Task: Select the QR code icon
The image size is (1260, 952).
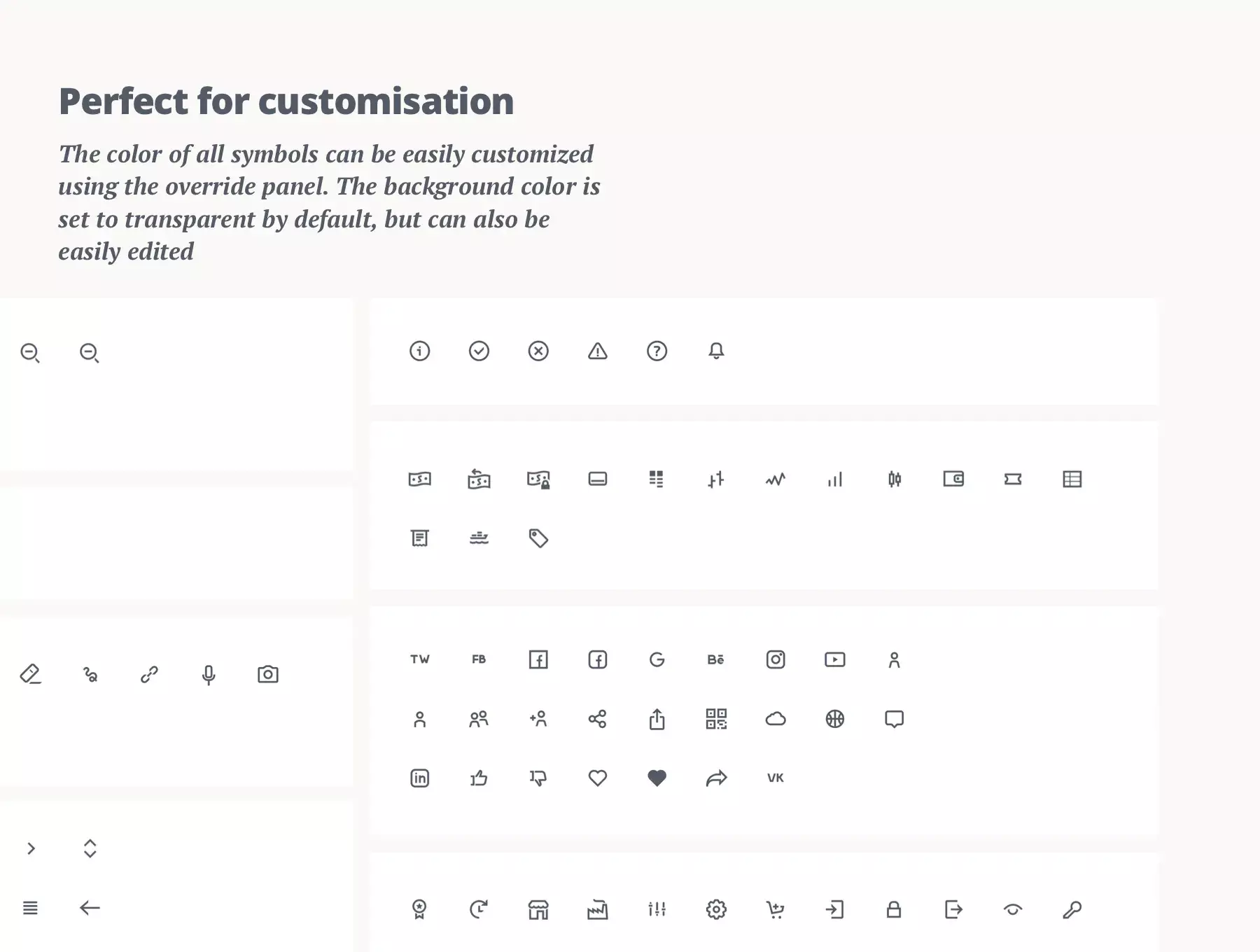Action: 716,719
